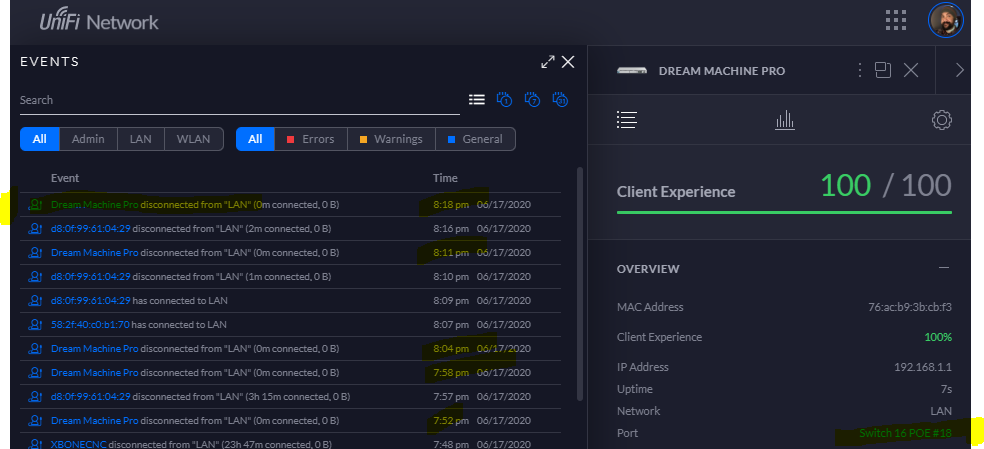The image size is (984, 449).
Task: Close the Dream Machine Pro panel
Action: pos(911,70)
